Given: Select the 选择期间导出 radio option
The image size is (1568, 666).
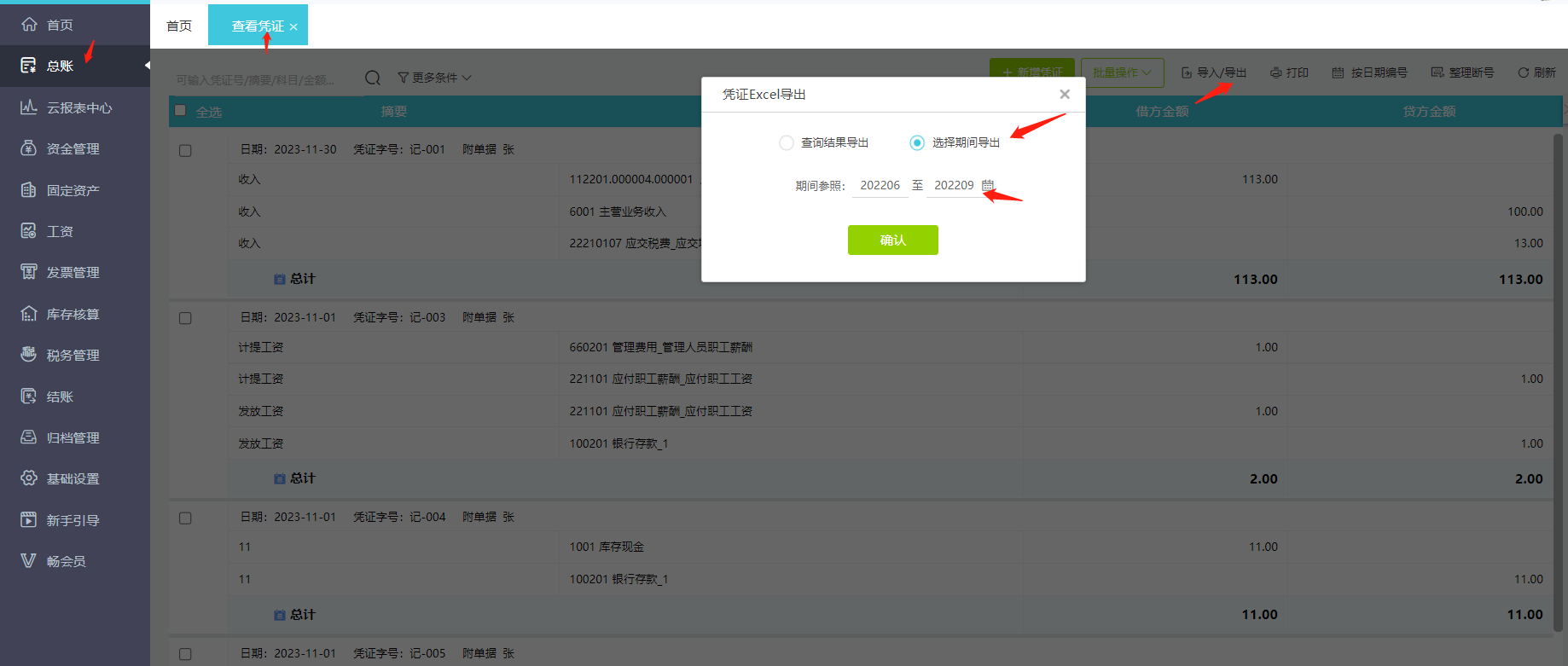Looking at the screenshot, I should coord(917,142).
